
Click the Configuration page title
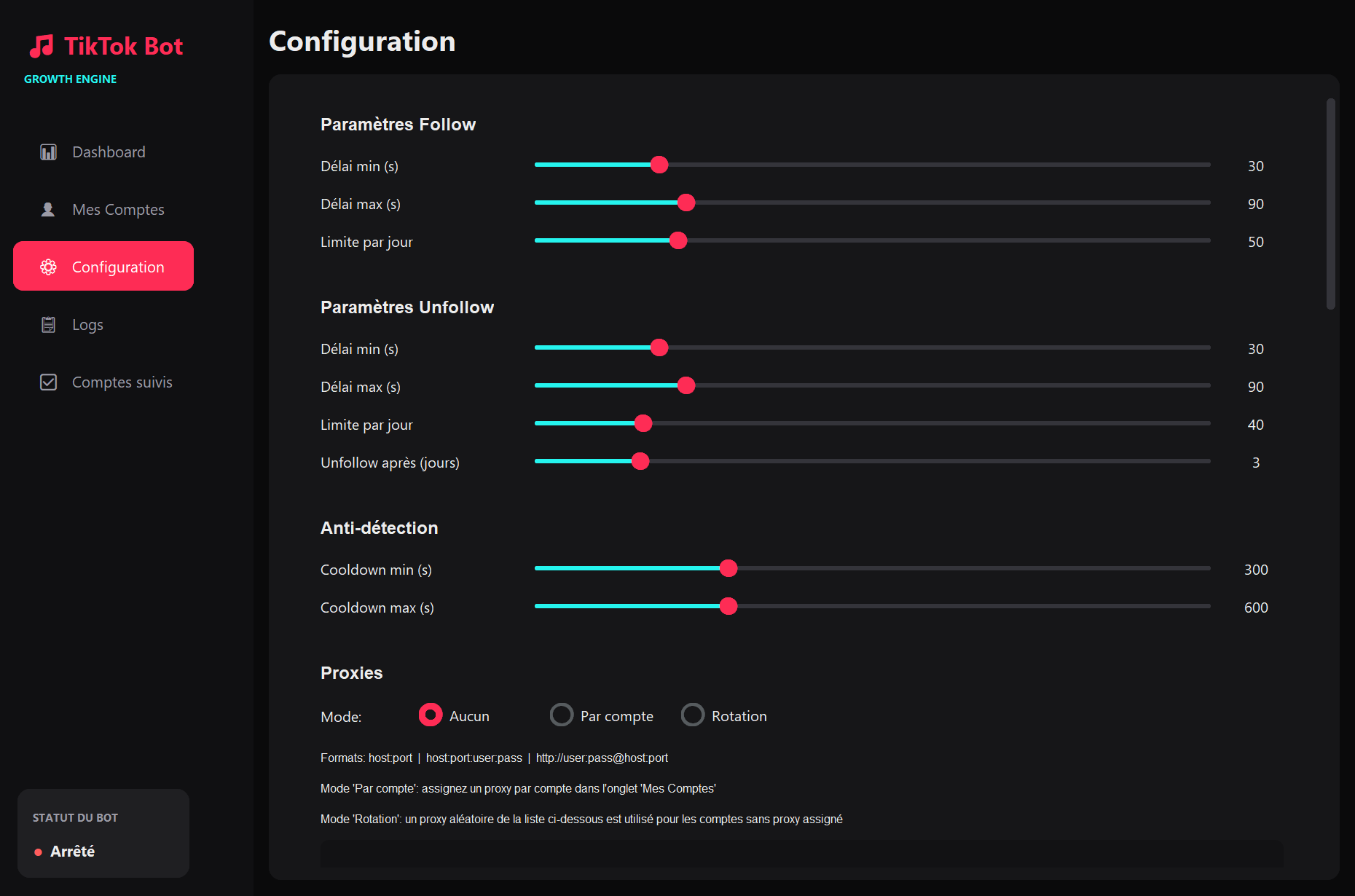(x=362, y=42)
